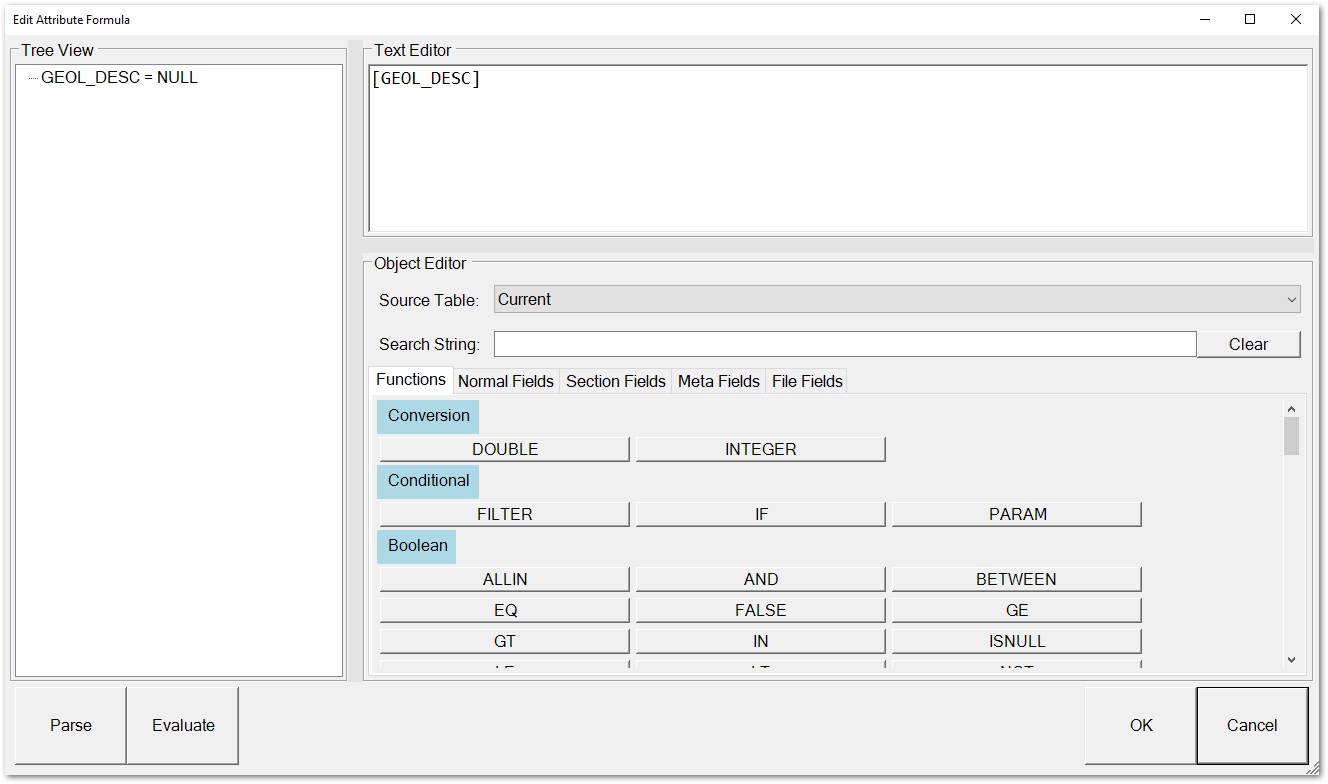Add the FALSE boolean value
Viewport: 1328px width, 784px height.
(x=760, y=609)
